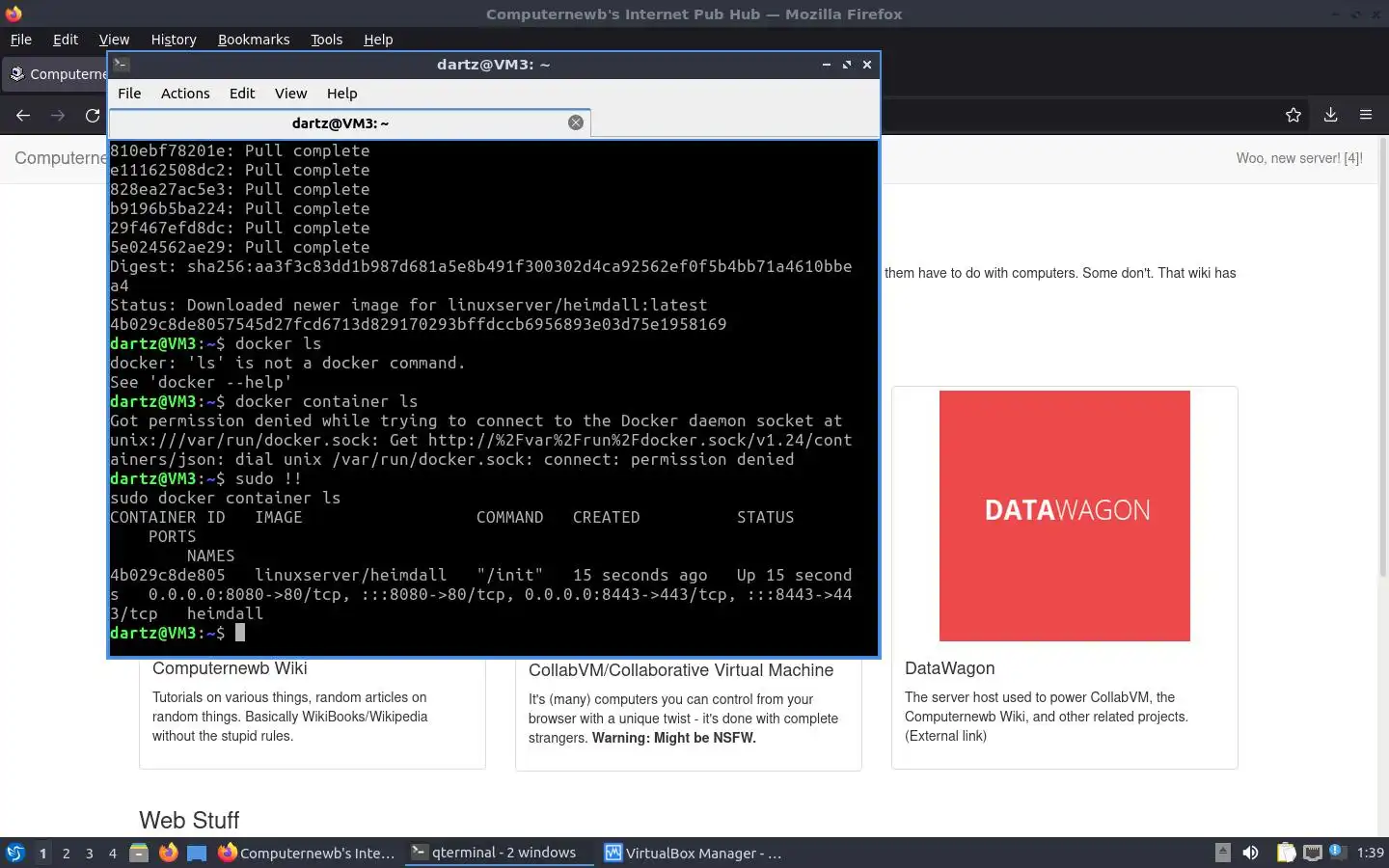The height and width of the screenshot is (868, 1389).
Task: Open the update notifier tray icon
Action: [x=1336, y=852]
